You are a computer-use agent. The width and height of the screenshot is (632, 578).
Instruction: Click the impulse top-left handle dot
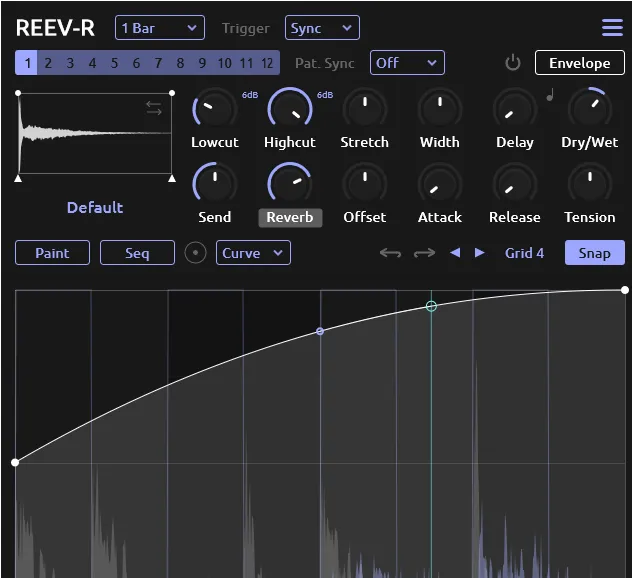[x=18, y=93]
